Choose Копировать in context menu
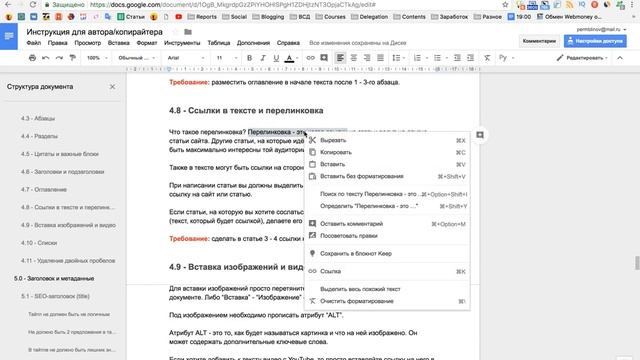This screenshot has width=640, height=360. 387,152
